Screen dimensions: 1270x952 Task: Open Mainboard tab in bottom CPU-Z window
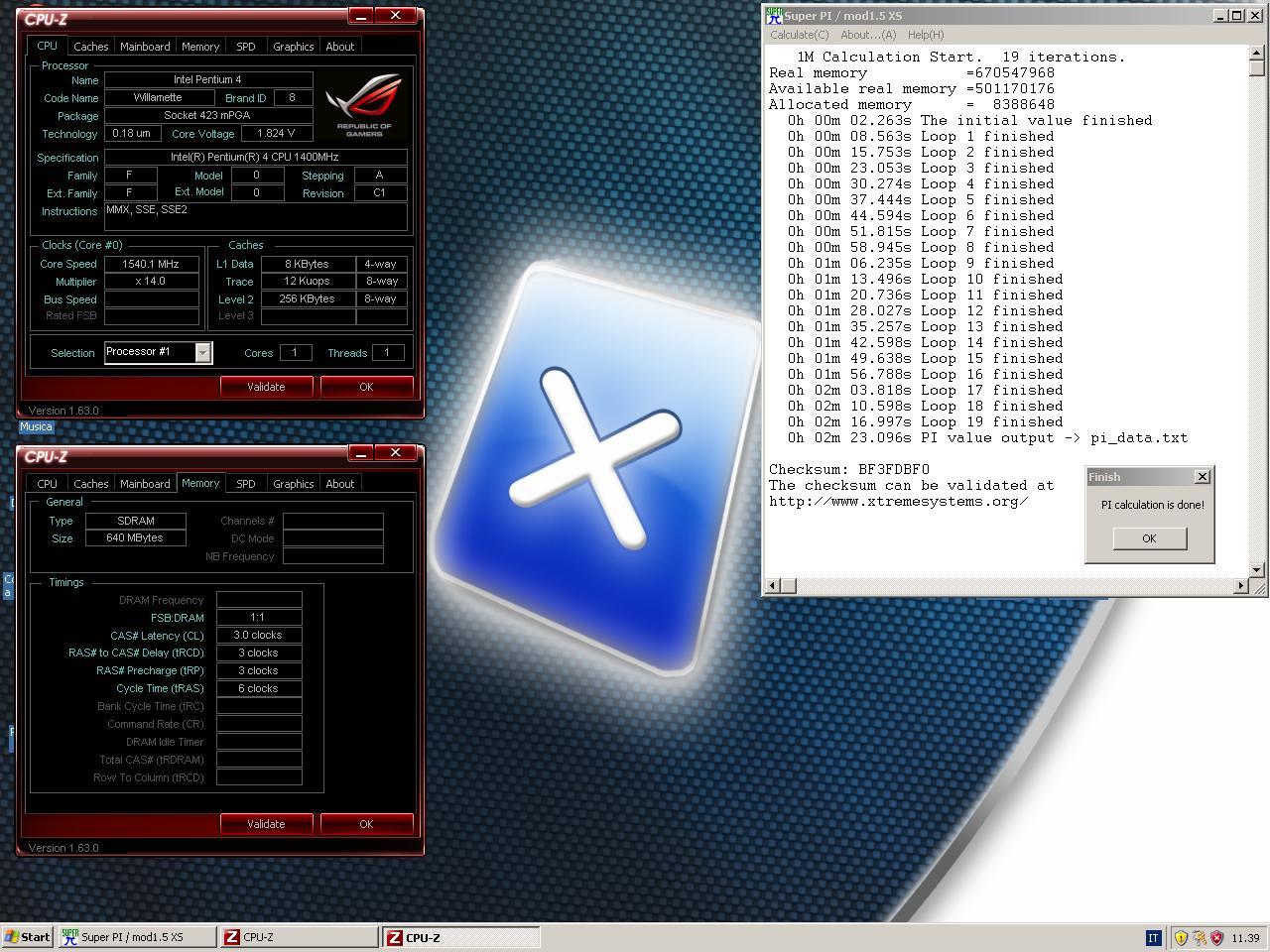coord(145,484)
